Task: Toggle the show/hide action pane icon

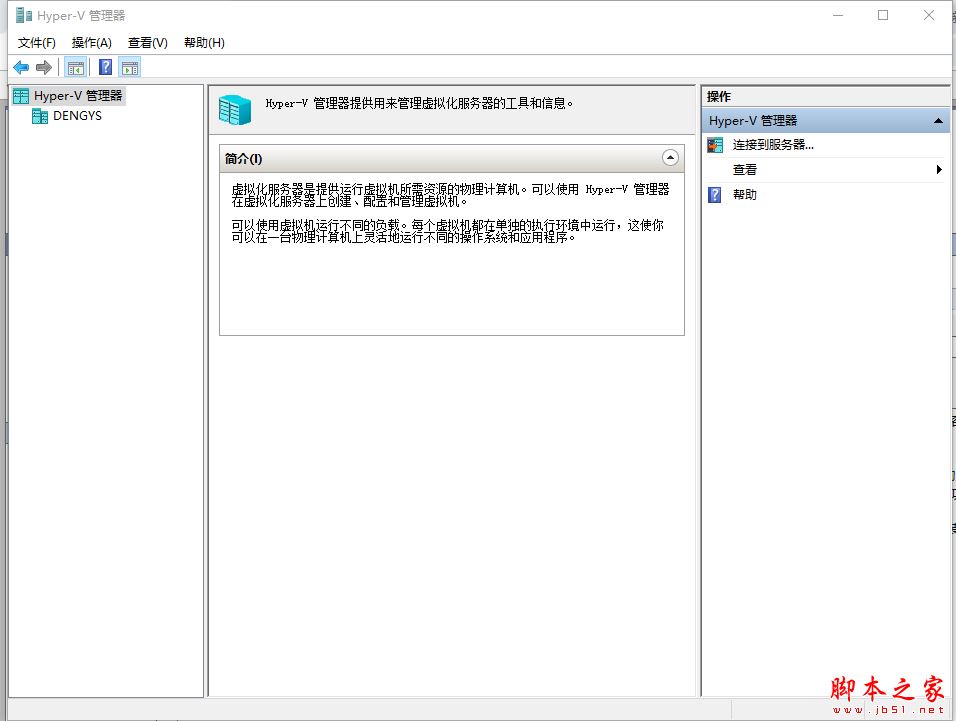Action: tap(130, 67)
